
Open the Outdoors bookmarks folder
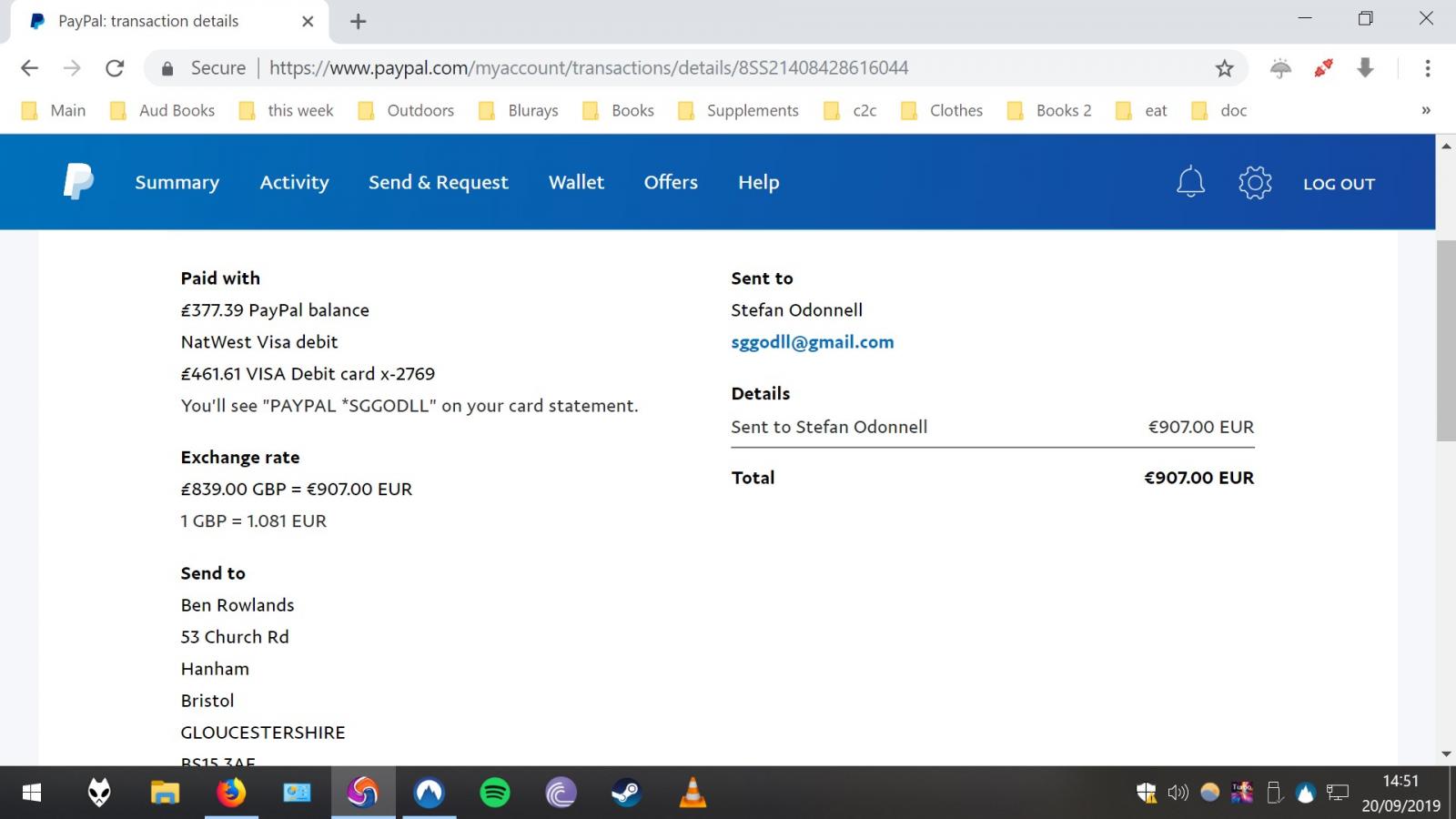[x=406, y=110]
